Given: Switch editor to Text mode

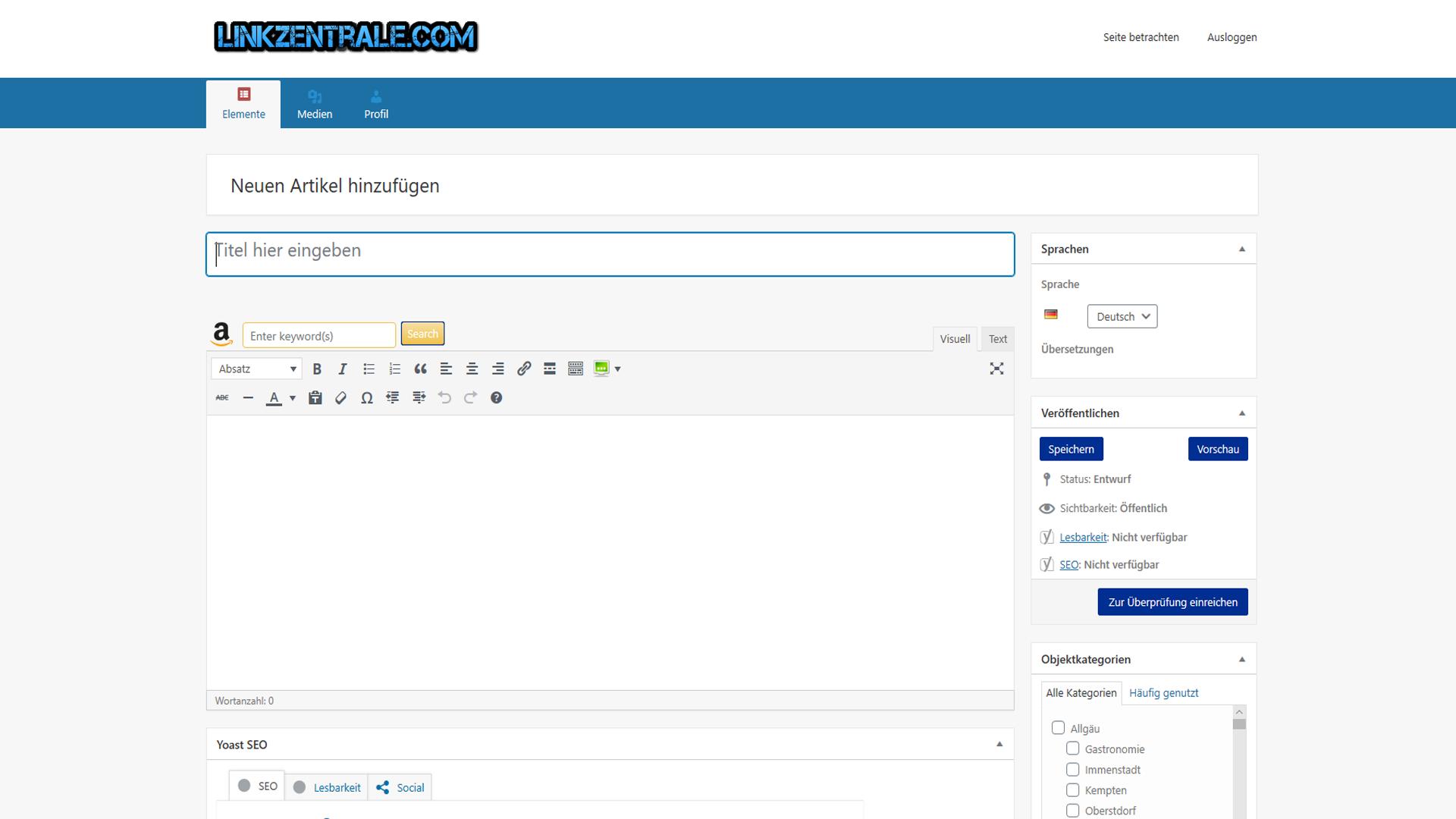Looking at the screenshot, I should point(998,339).
